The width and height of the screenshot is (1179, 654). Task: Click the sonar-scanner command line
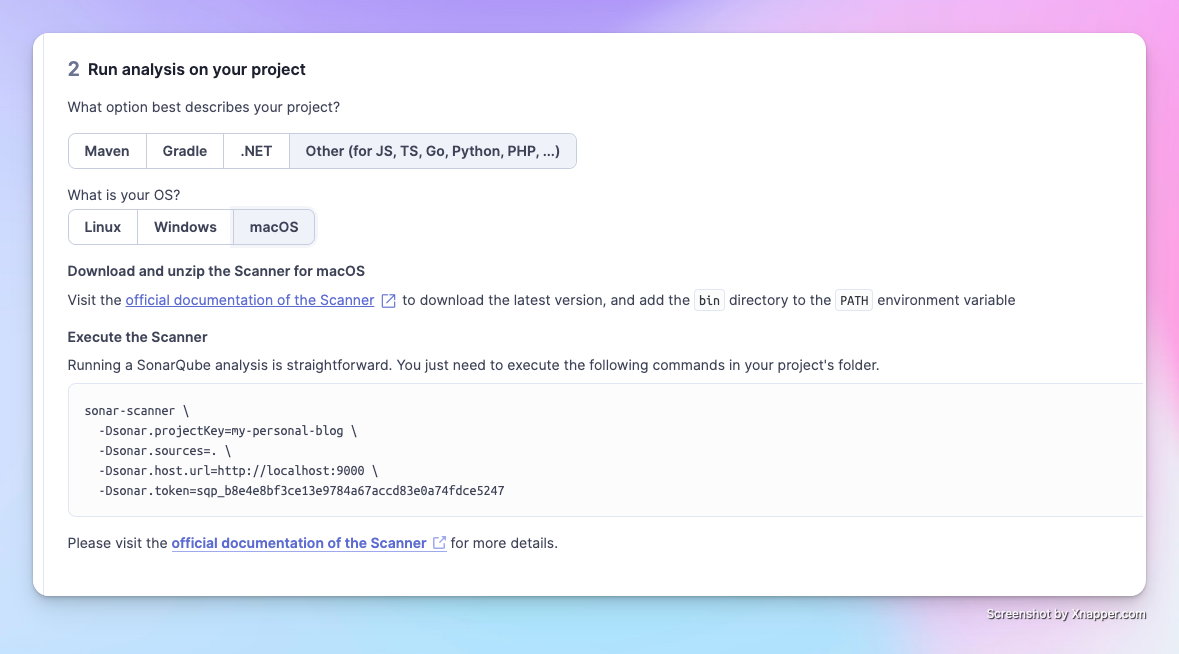tap(137, 411)
